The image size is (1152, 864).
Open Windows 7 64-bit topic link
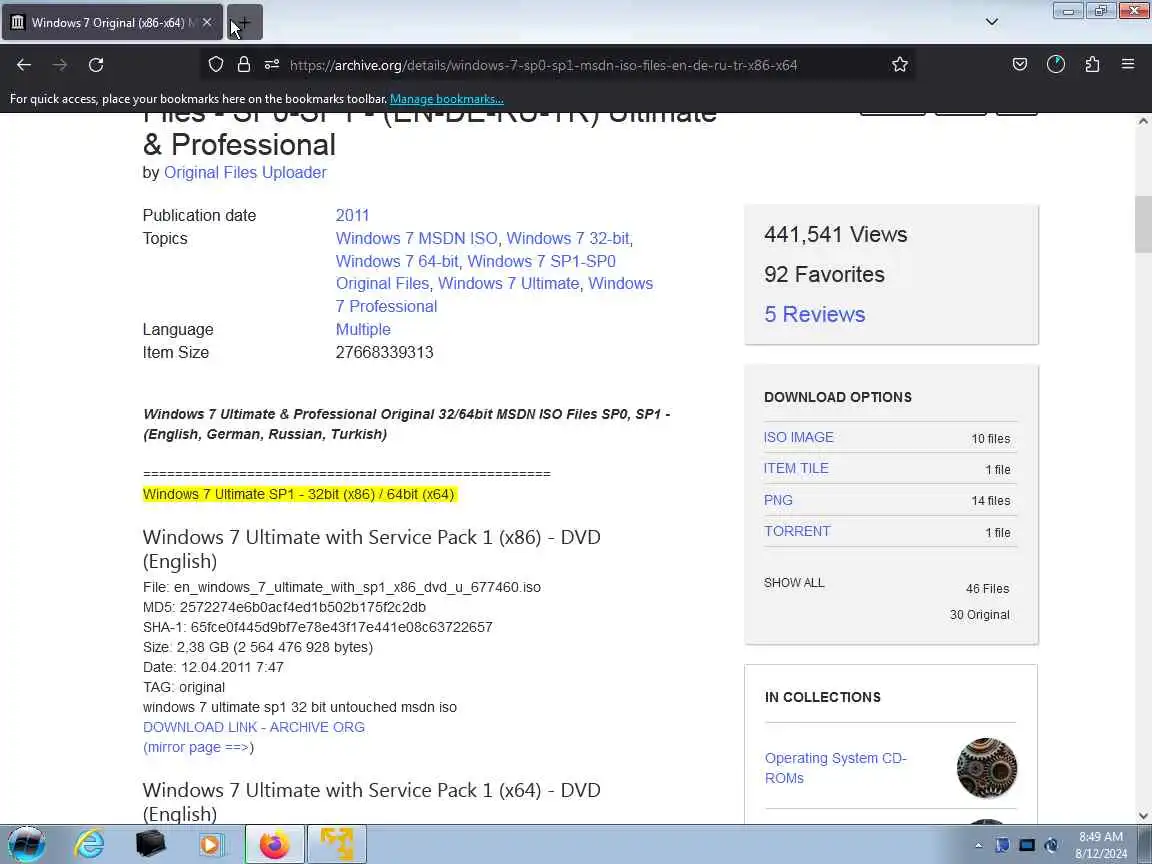tap(397, 261)
